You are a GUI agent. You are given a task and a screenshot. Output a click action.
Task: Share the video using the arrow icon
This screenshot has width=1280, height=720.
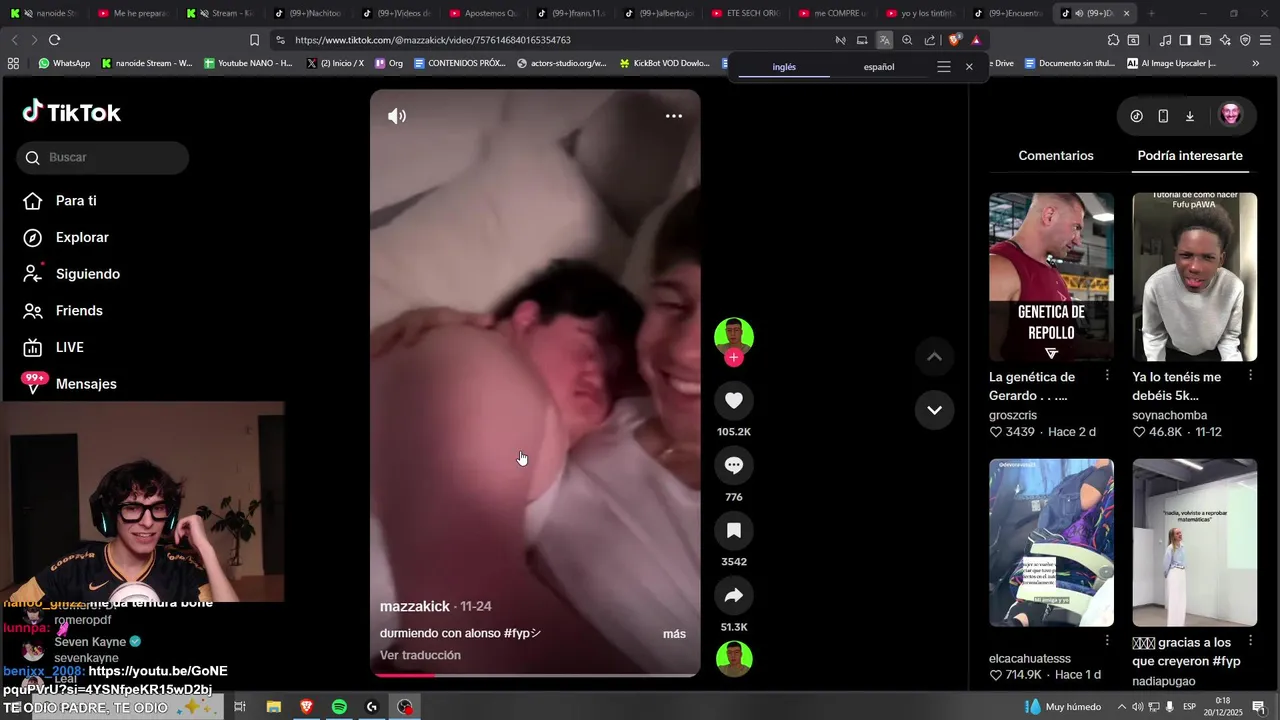[x=734, y=596]
